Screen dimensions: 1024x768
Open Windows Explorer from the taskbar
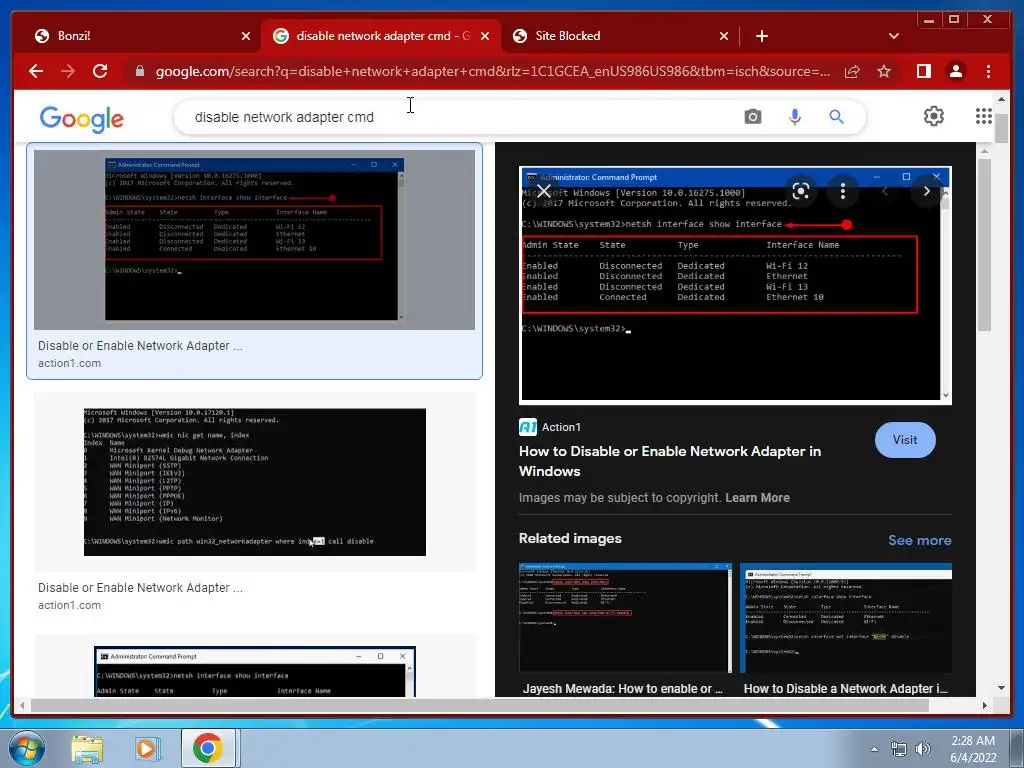(86, 748)
